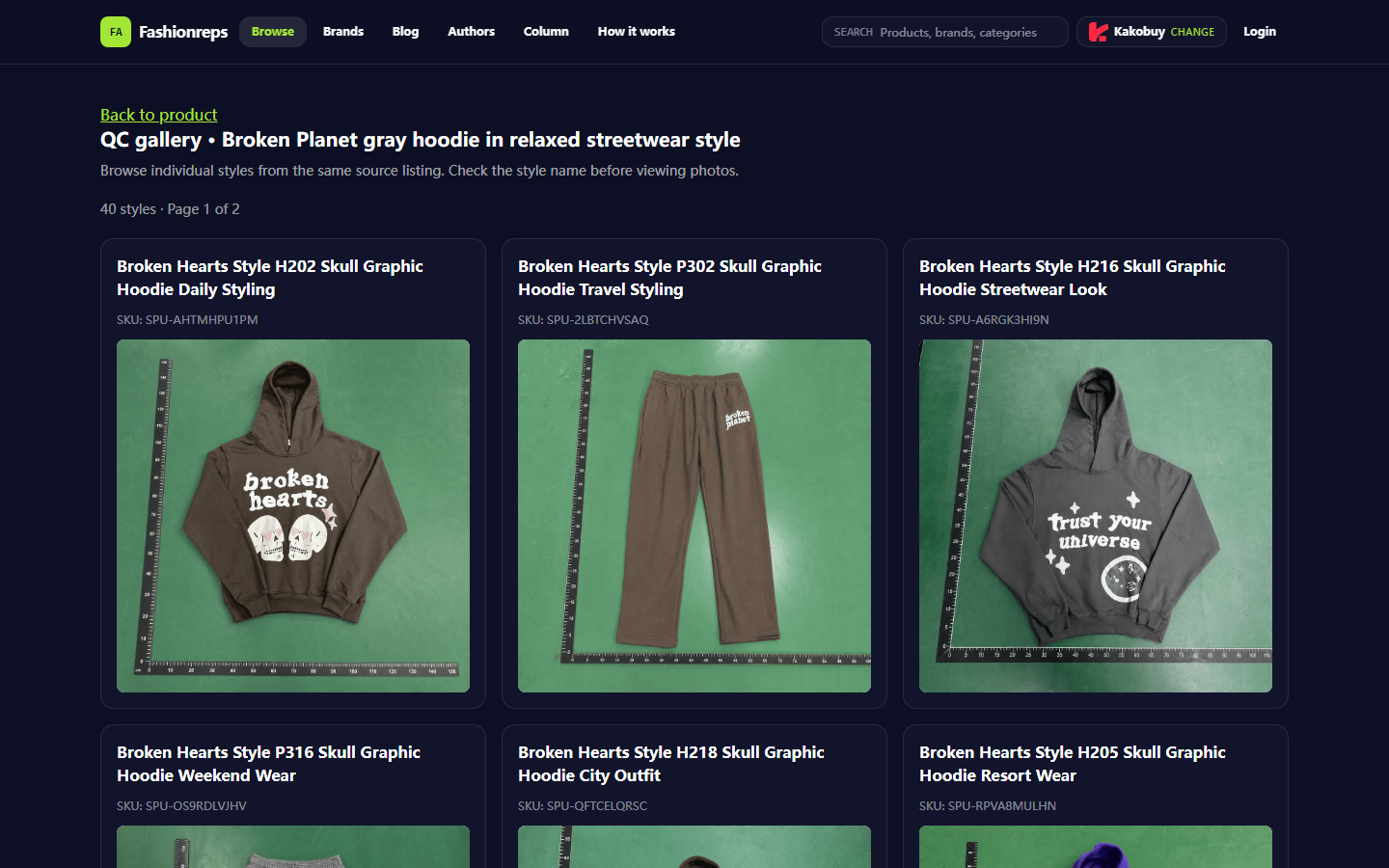Open the P316 Skull Graphic Hoodie Weekend Wear title

tap(269, 764)
